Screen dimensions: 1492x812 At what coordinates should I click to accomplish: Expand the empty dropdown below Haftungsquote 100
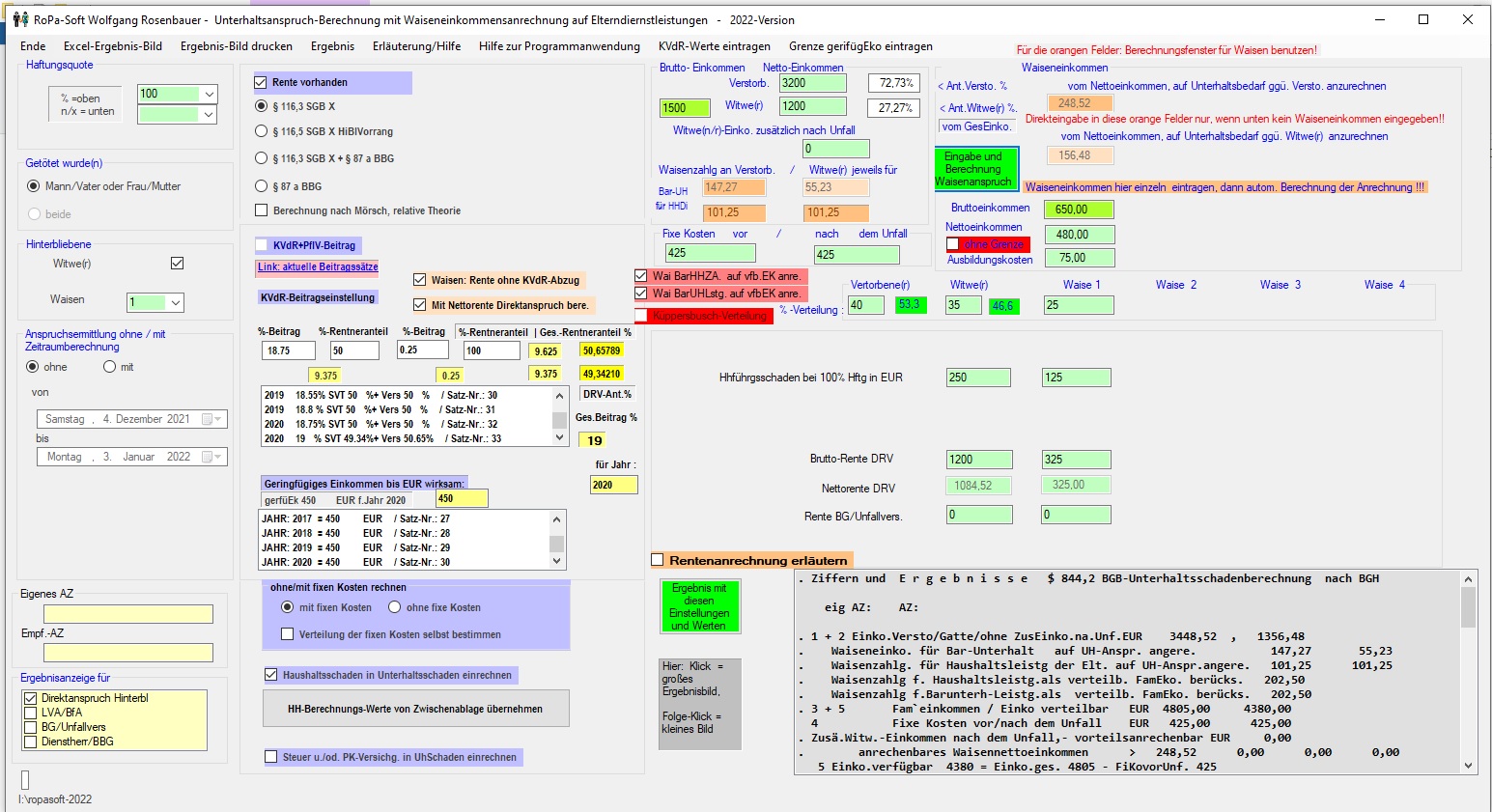click(209, 114)
